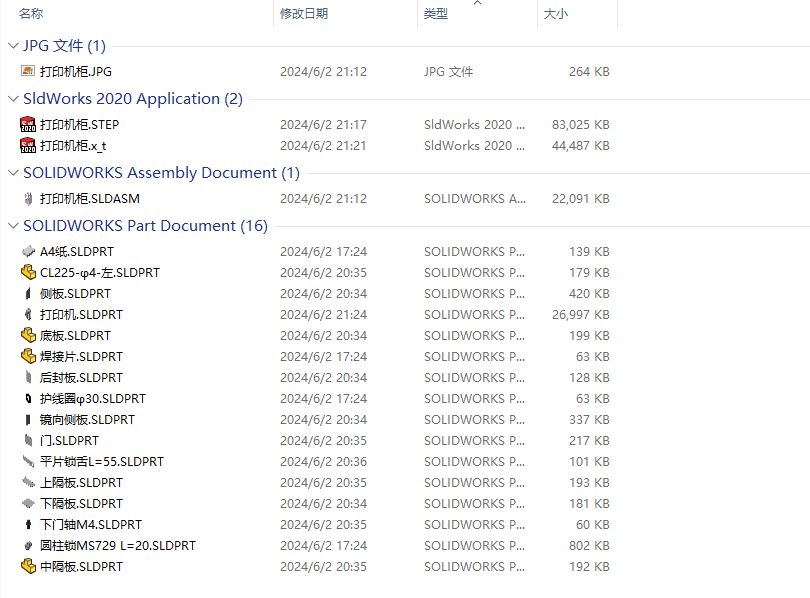This screenshot has height=598, width=810.
Task: Select file name 护线圈φ30.SLDPRT
Action: pos(93,399)
